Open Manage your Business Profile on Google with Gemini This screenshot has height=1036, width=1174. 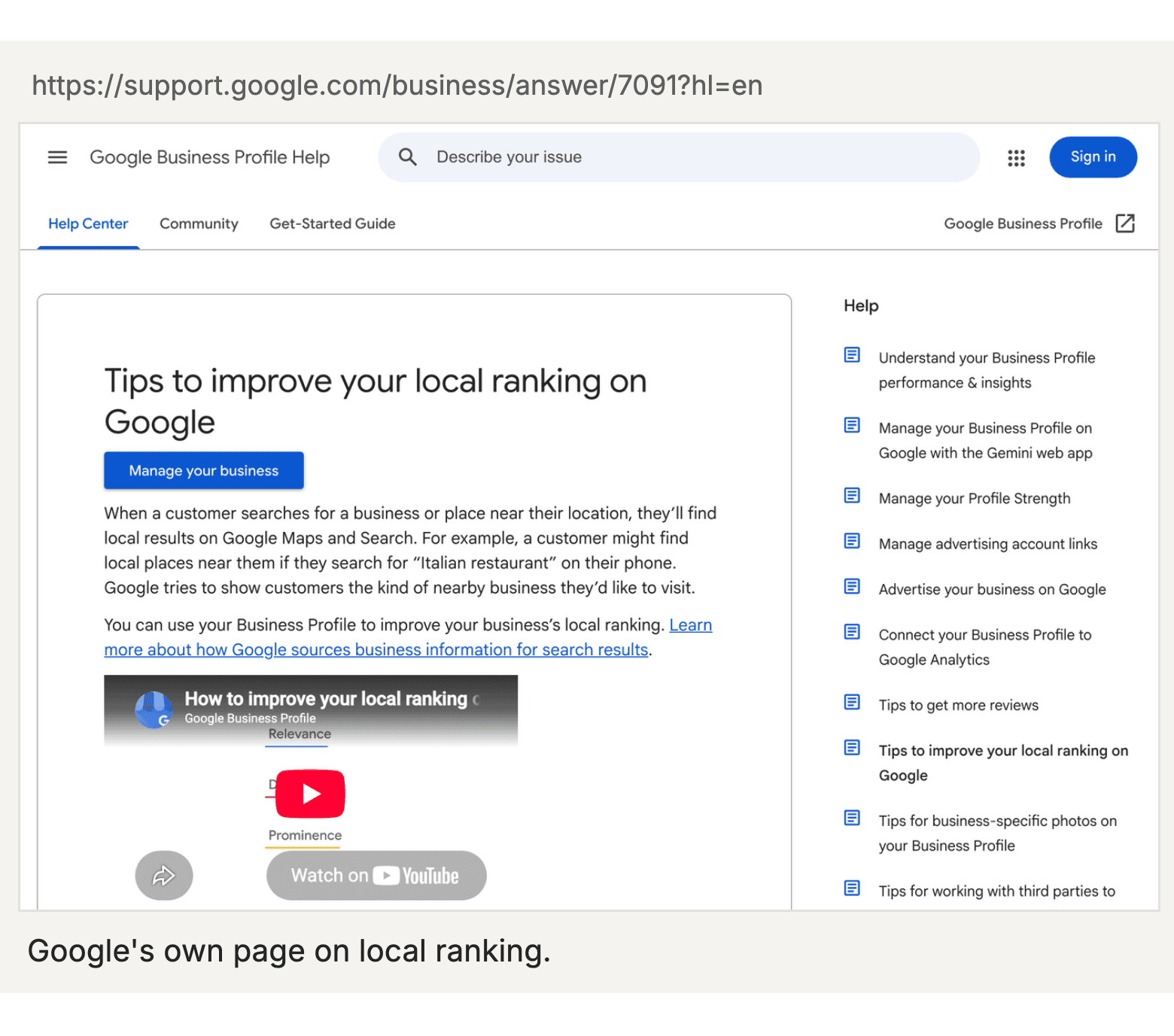point(985,440)
